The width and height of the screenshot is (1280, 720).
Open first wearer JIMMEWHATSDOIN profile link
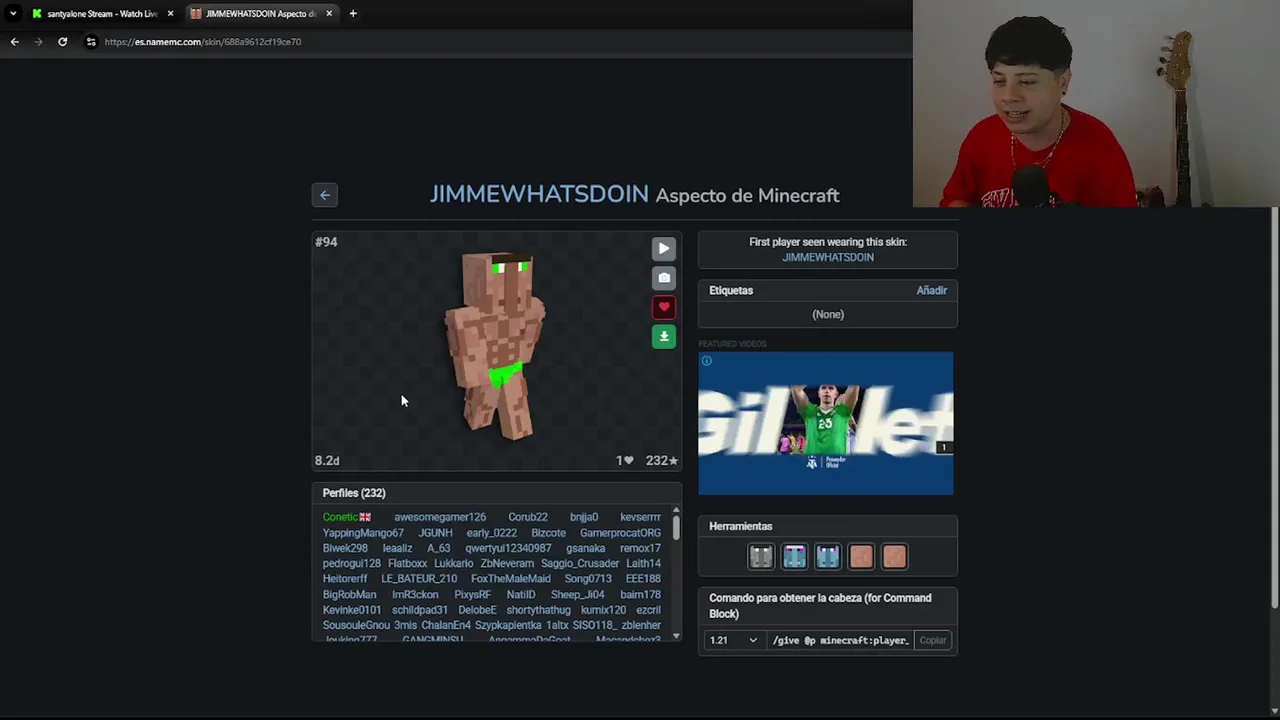click(x=828, y=257)
